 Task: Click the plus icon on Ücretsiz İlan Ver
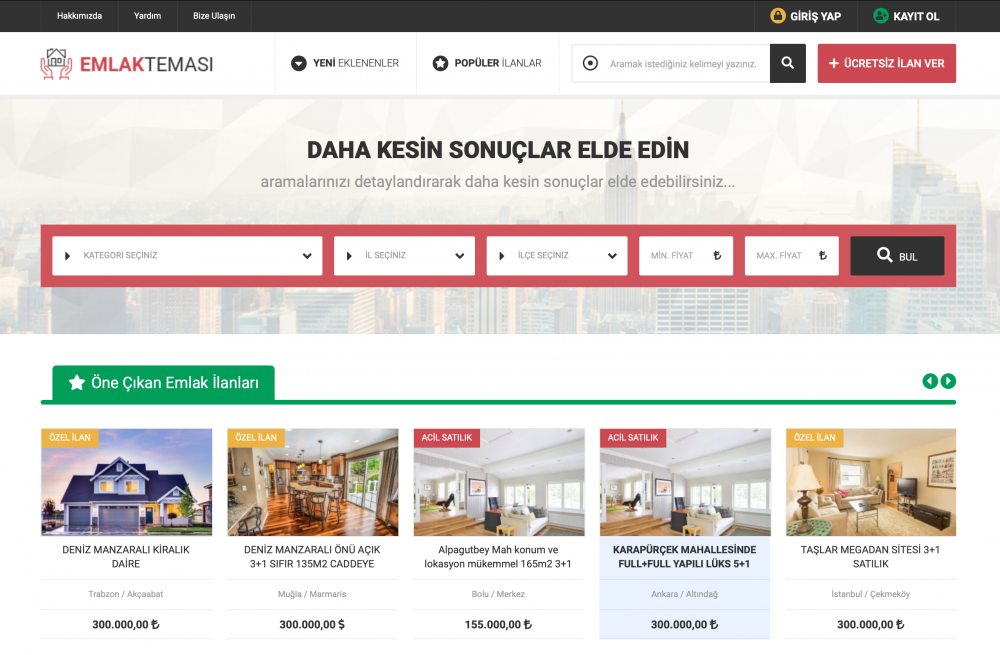coord(834,63)
